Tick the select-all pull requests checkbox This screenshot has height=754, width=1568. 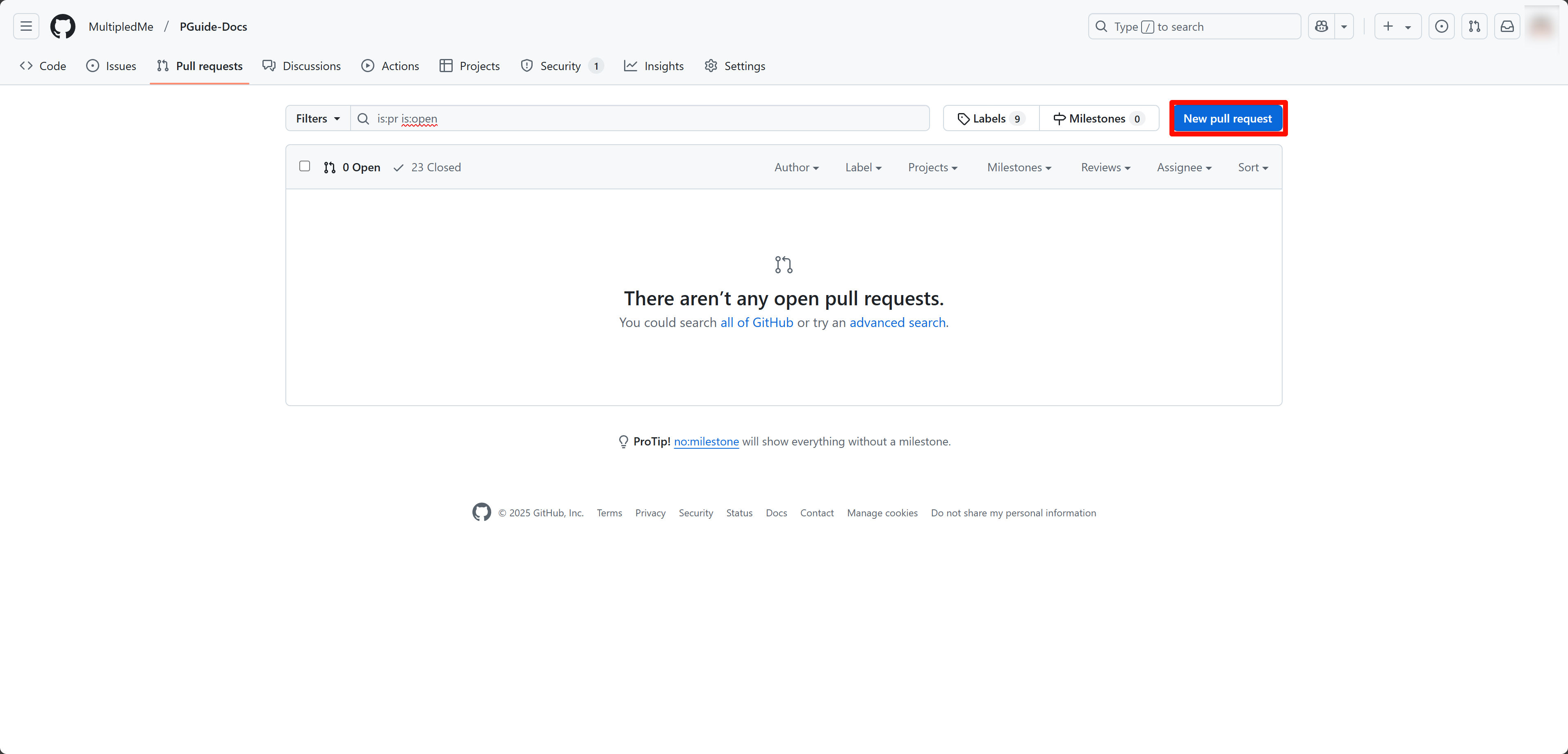tap(304, 166)
